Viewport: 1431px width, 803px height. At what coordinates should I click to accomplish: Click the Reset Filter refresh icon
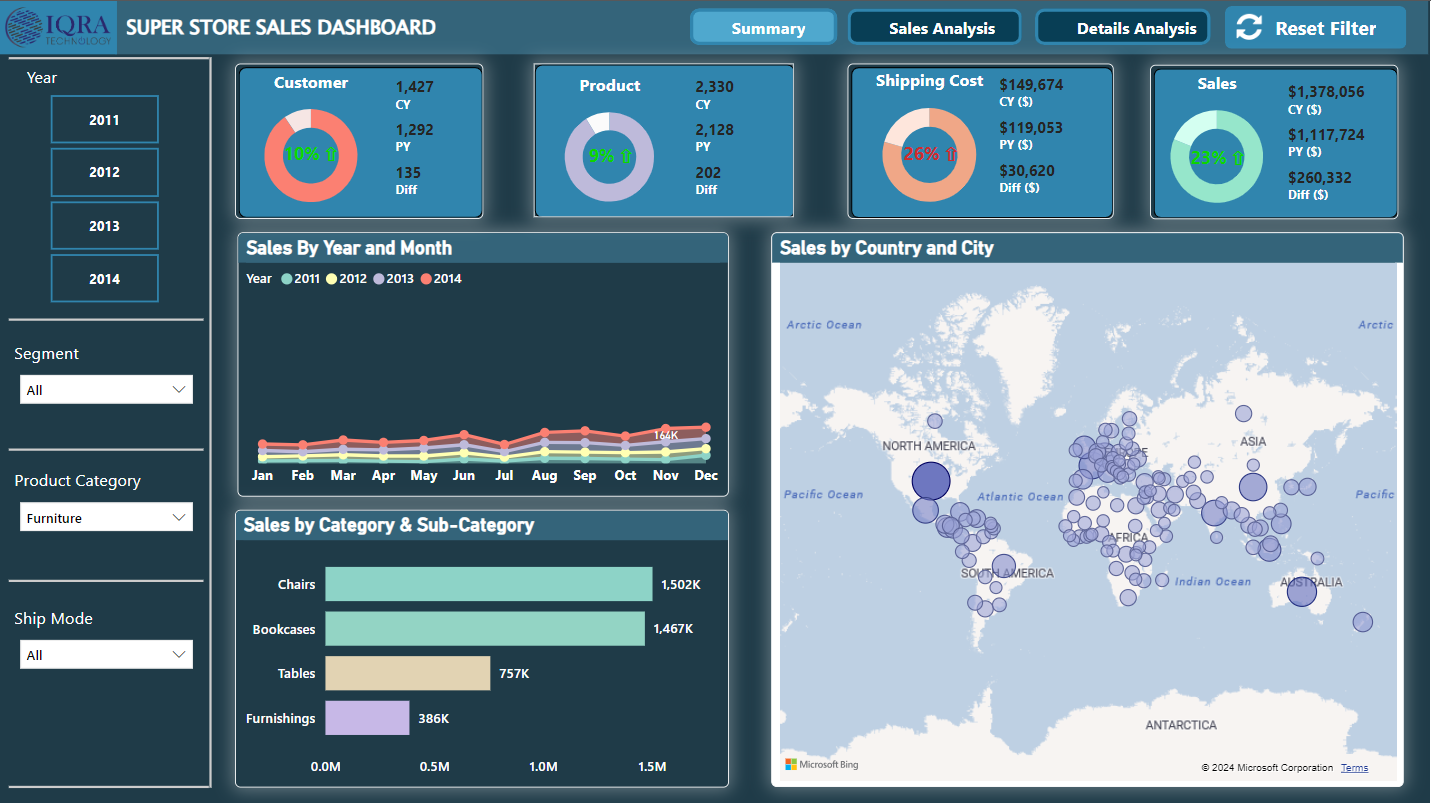click(x=1249, y=28)
